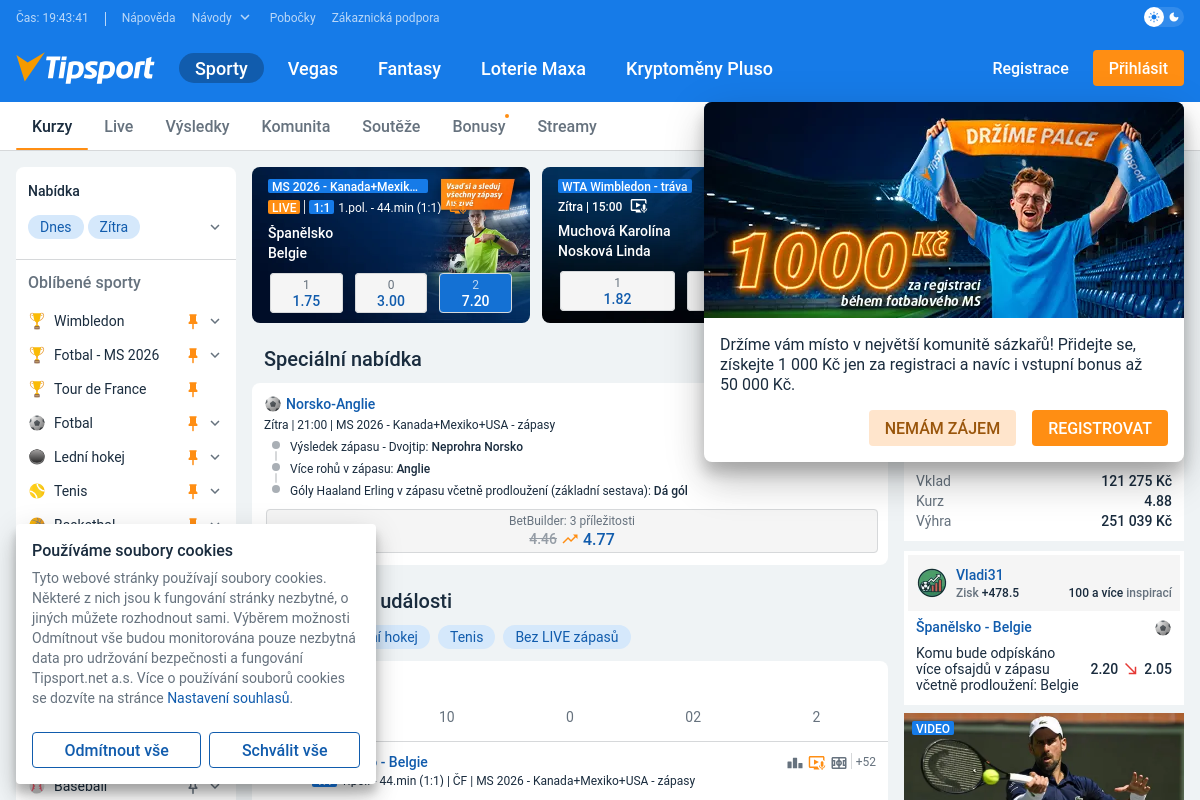Screen dimensions: 1200x800
Task: Expand the Nabídka date chevron
Action: coord(215,227)
